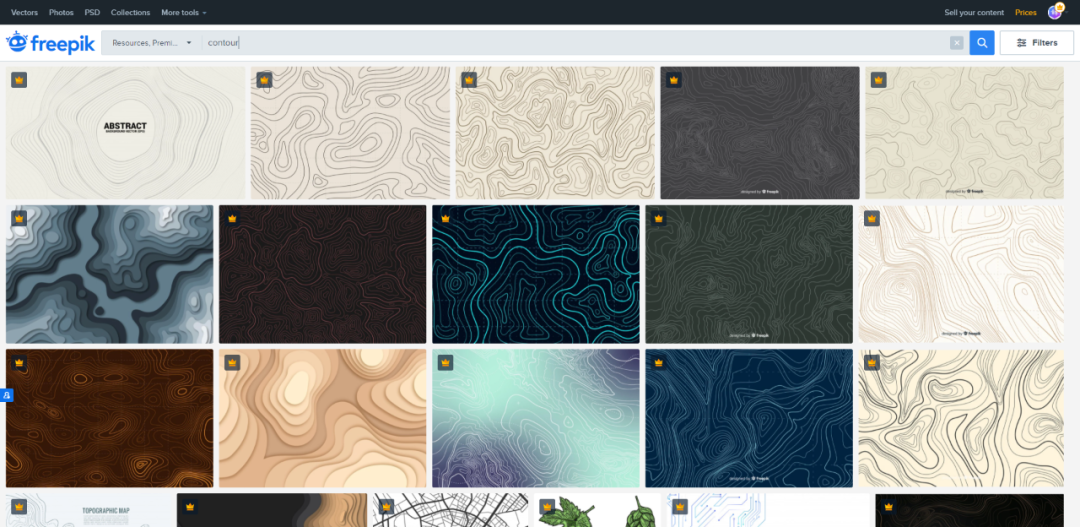Open the mint and purple gradient contour thumbnail
The image size is (1080, 527).
click(536, 418)
